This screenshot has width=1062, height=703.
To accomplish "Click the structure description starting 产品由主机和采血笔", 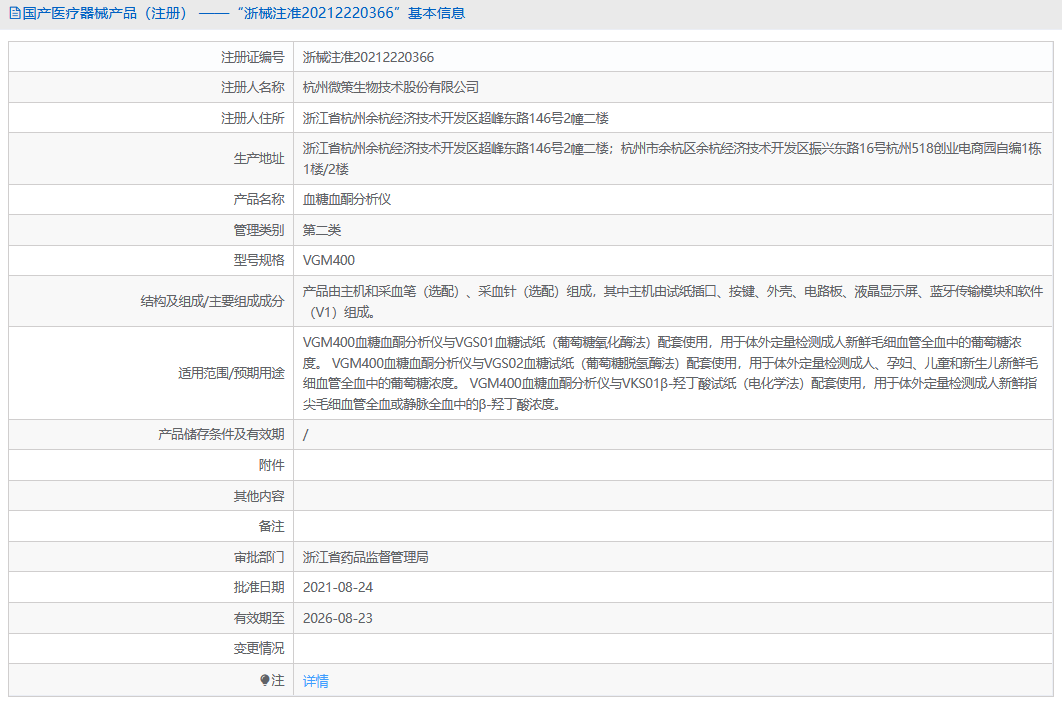I will pos(673,301).
